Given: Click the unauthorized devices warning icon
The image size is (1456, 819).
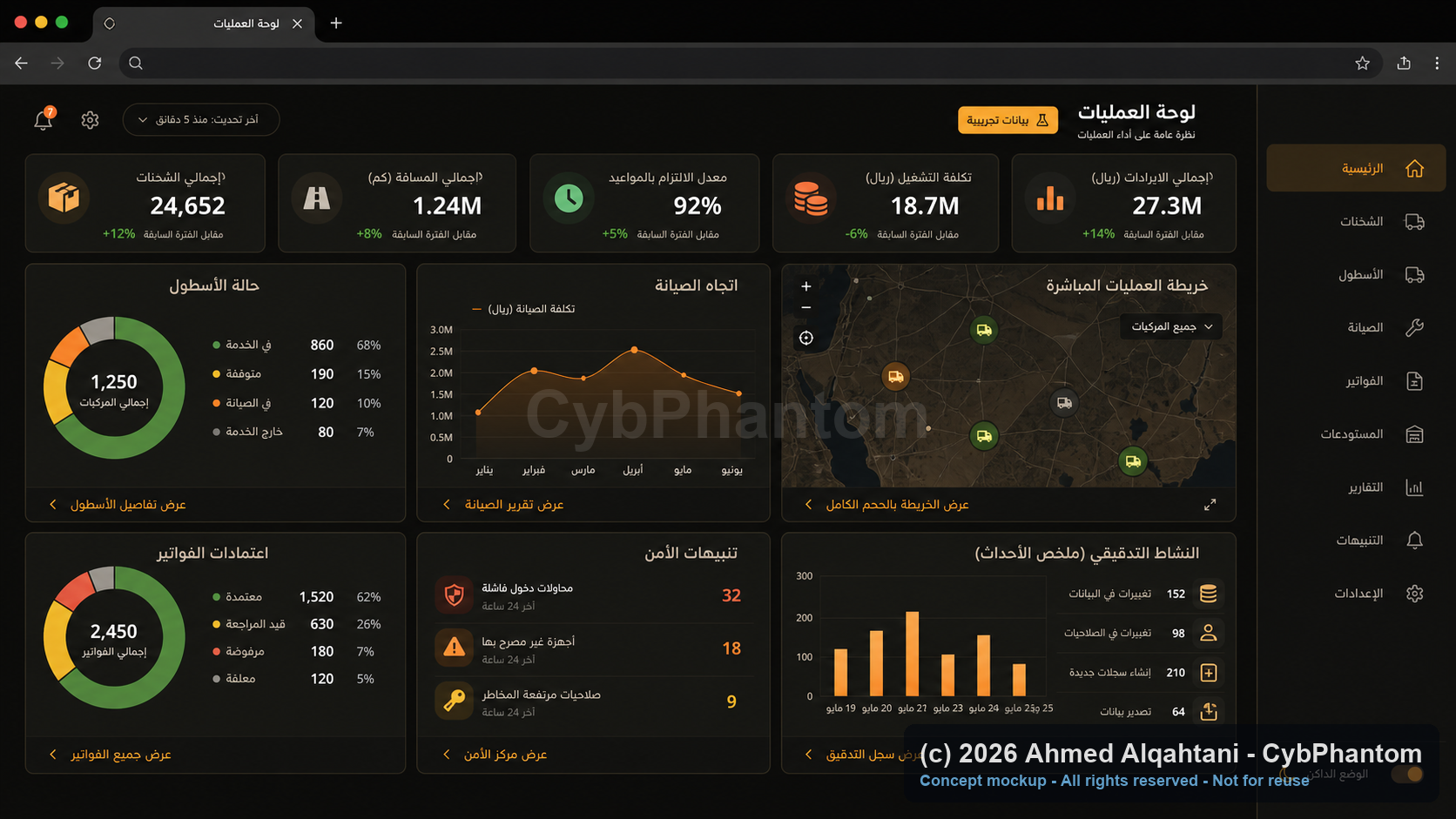Looking at the screenshot, I should 454,648.
